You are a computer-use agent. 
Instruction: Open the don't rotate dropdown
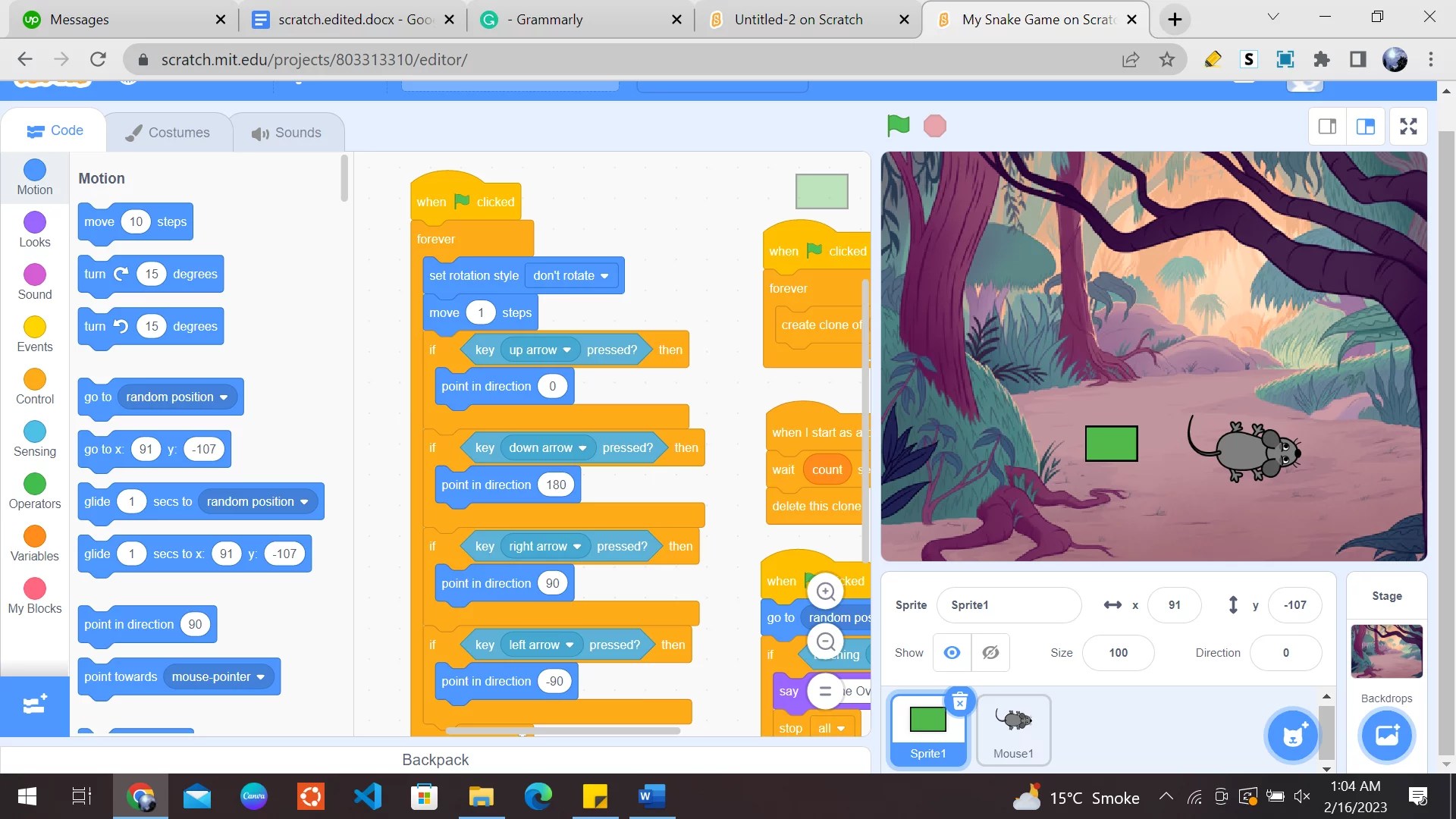pos(572,275)
